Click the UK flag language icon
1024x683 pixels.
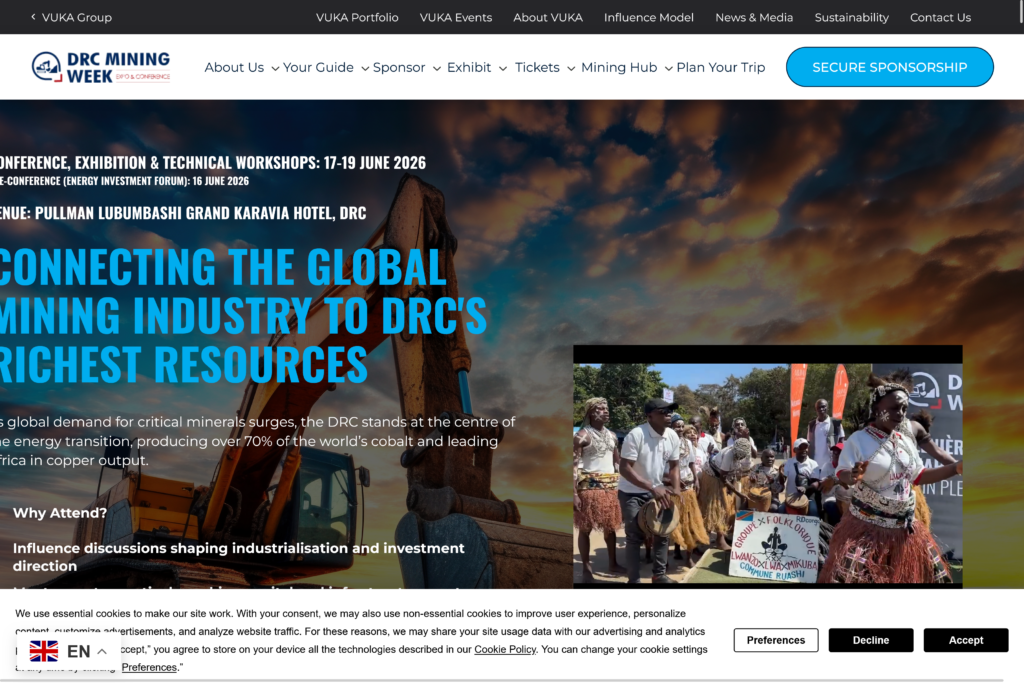44,651
